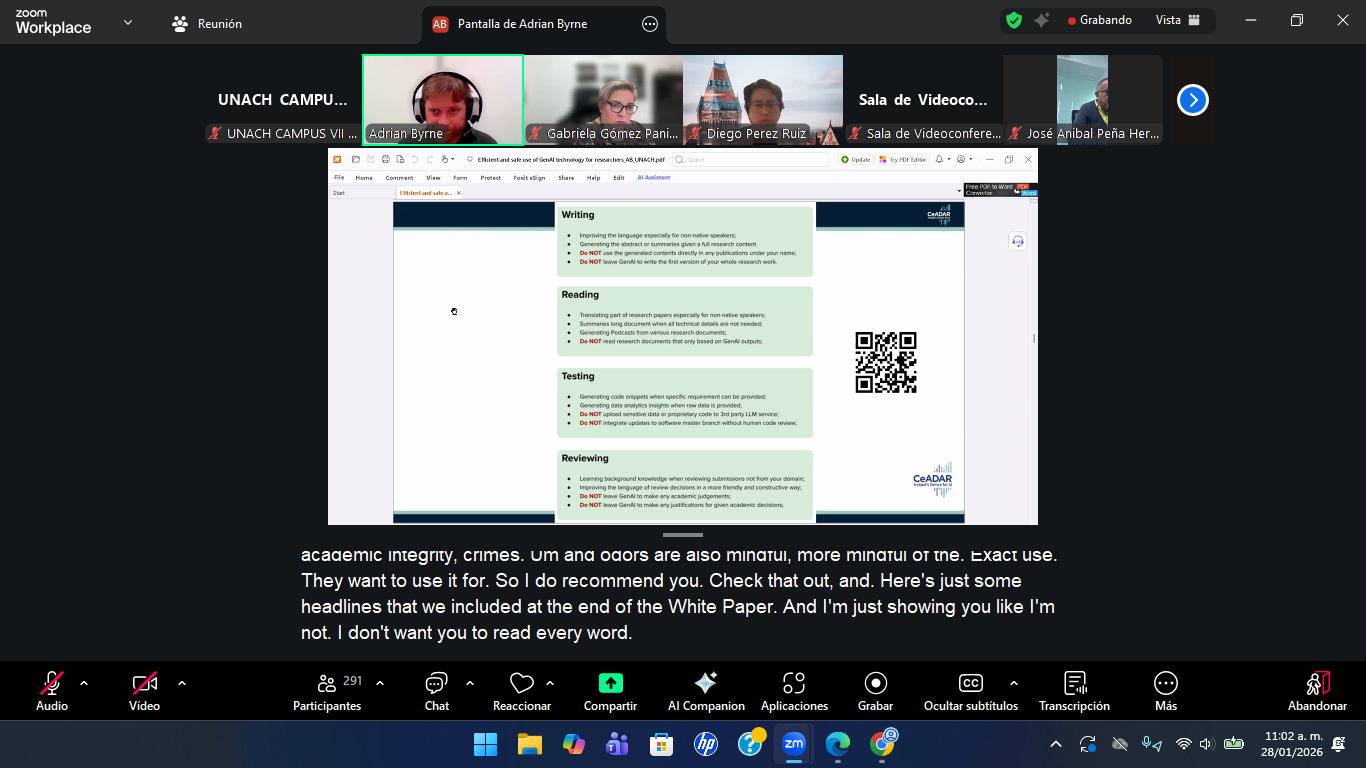The width and height of the screenshot is (1366, 768).
Task: Open the Aplicaciones panel
Action: tap(794, 691)
